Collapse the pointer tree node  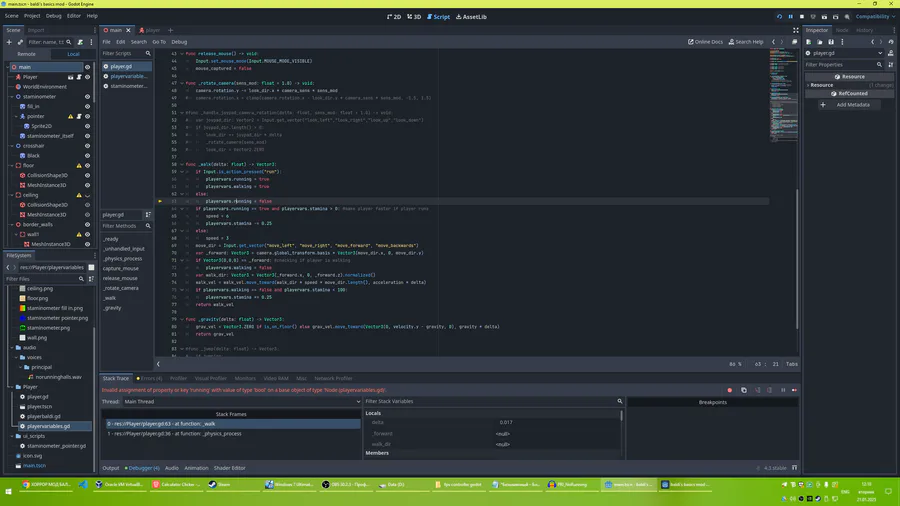coord(16,116)
